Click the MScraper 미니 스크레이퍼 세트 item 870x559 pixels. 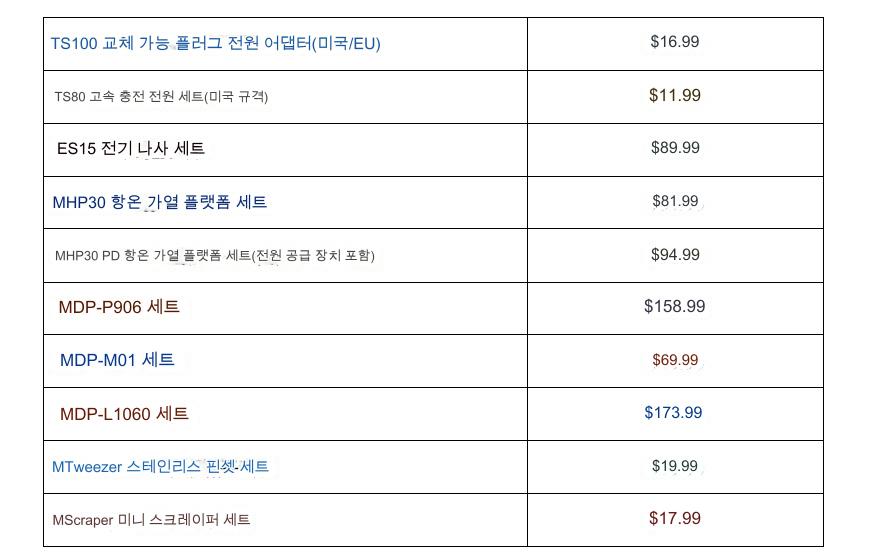pos(151,520)
